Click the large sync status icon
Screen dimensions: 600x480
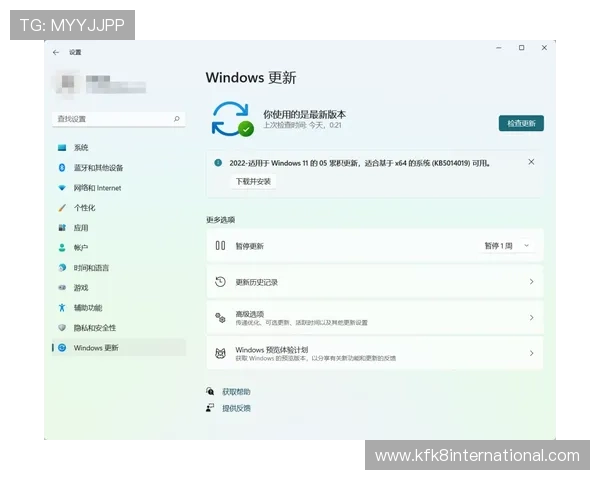232,119
